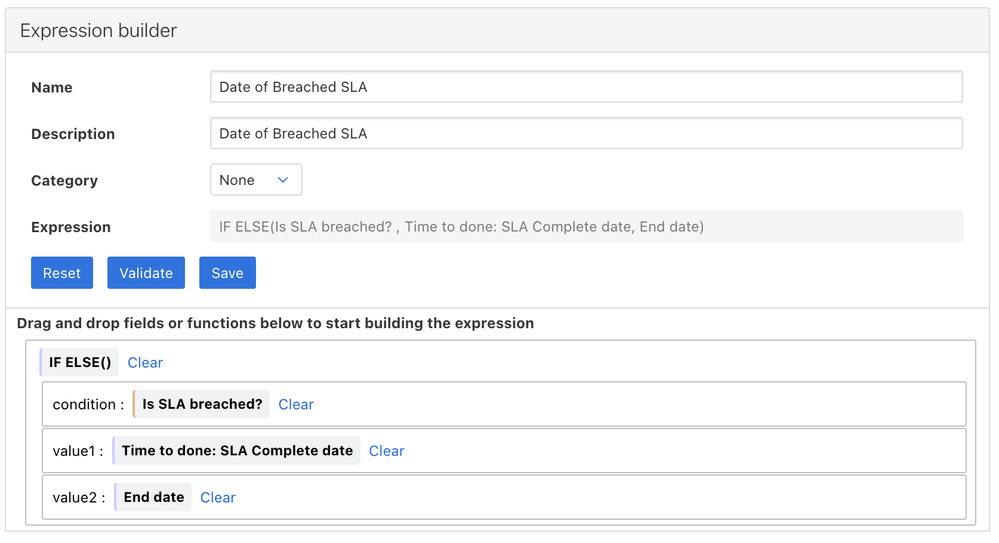Viewport: 999px width, 543px height.
Task: Save the expression using Save button
Action: point(227,273)
